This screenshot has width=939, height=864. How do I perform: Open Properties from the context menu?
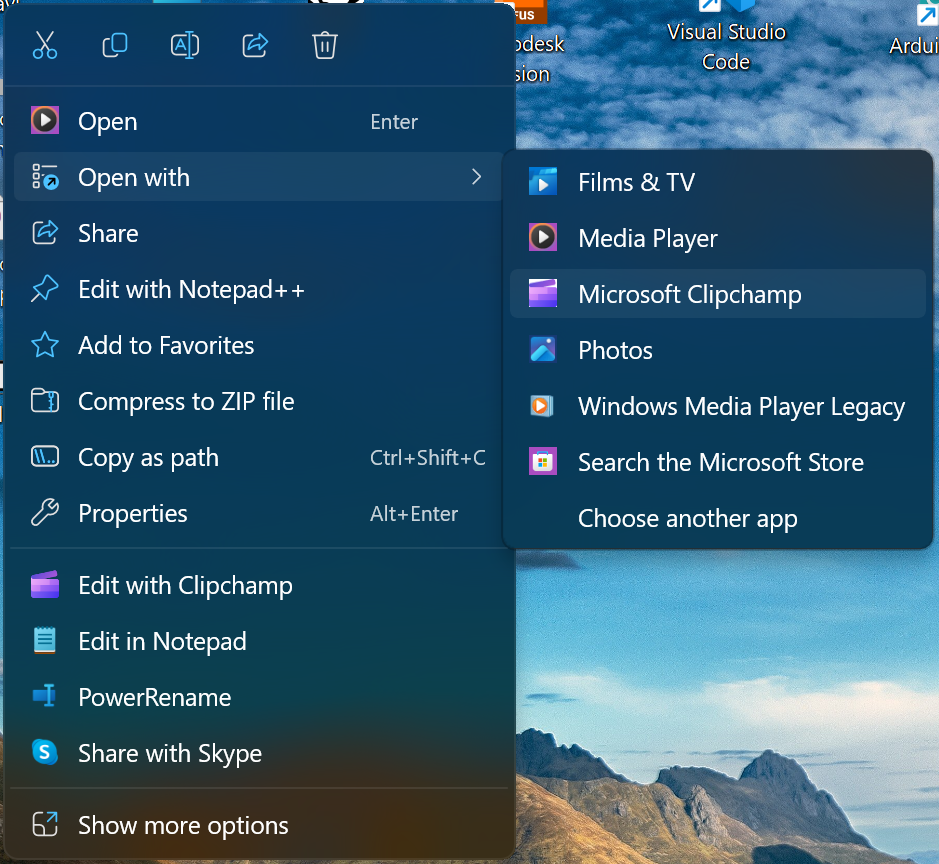(x=259, y=514)
